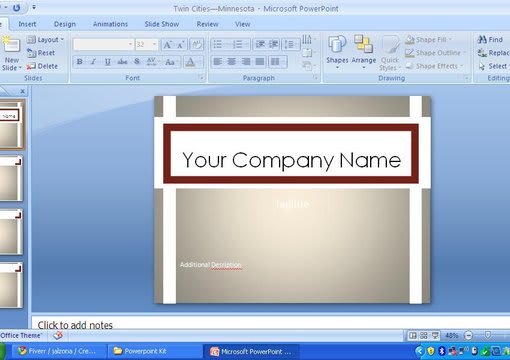
Task: Switch to Normal view icon
Action: pyautogui.click(x=413, y=336)
